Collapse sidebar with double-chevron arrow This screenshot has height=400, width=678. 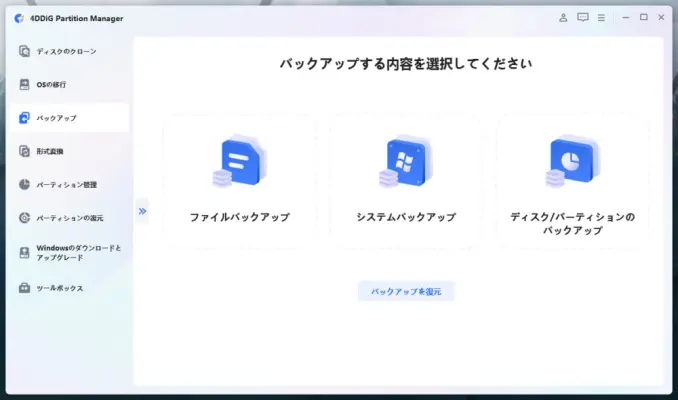tap(142, 211)
